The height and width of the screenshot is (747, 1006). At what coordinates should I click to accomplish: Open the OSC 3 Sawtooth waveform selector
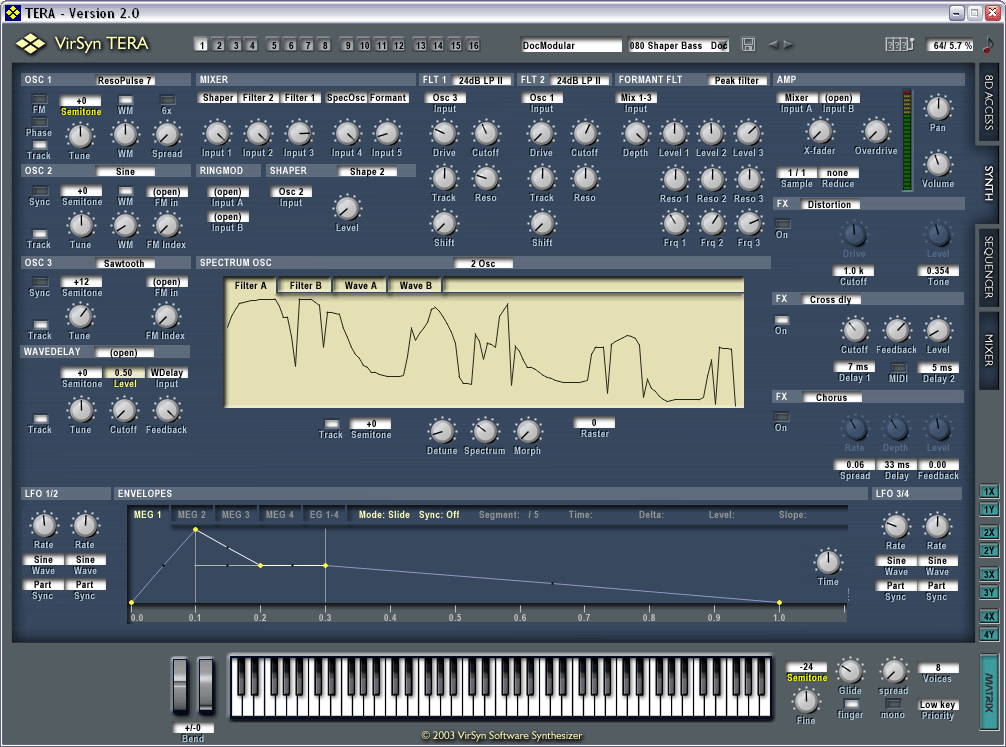pyautogui.click(x=124, y=263)
